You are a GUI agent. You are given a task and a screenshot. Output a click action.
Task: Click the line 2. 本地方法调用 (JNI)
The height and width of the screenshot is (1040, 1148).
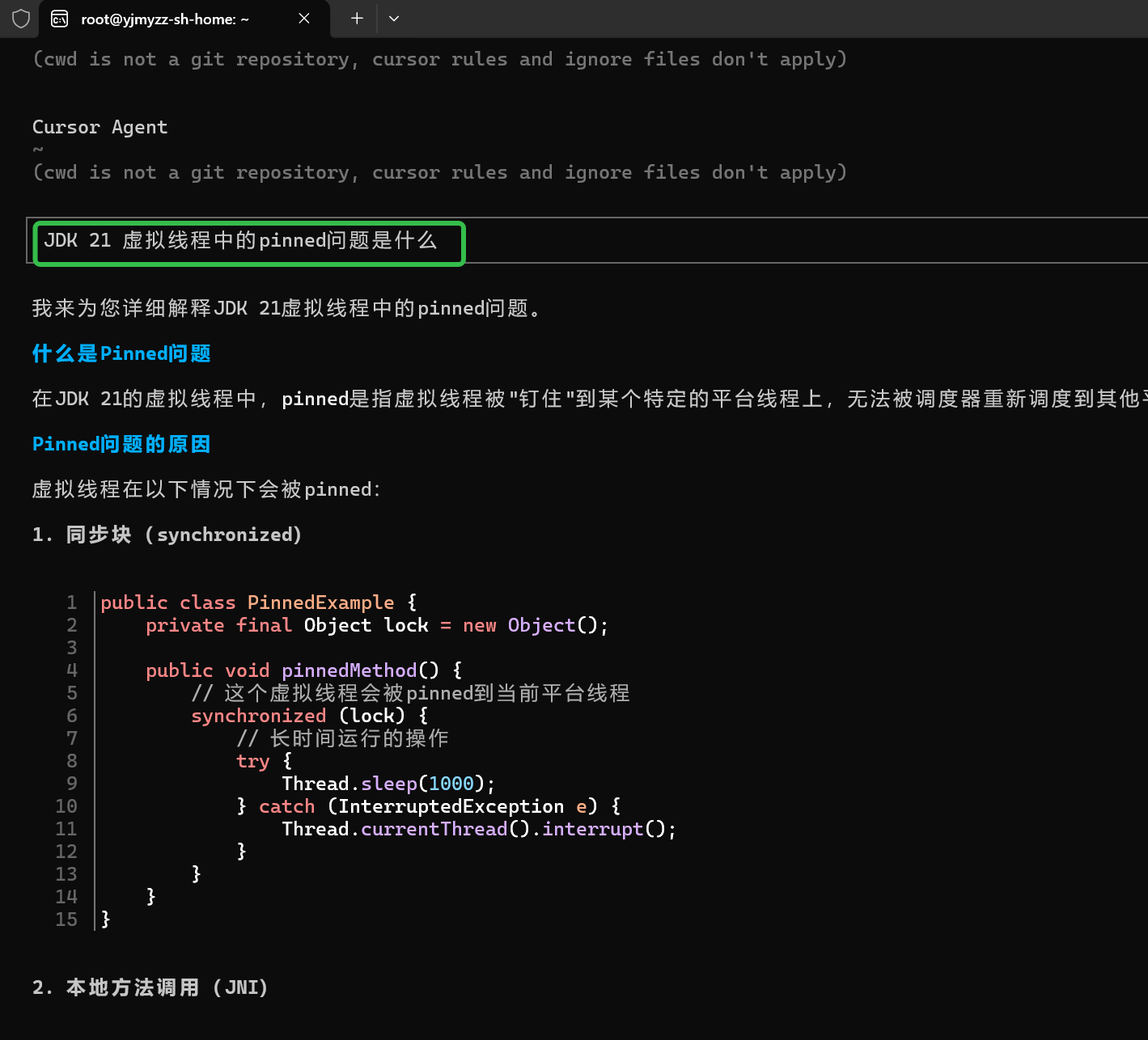150,987
